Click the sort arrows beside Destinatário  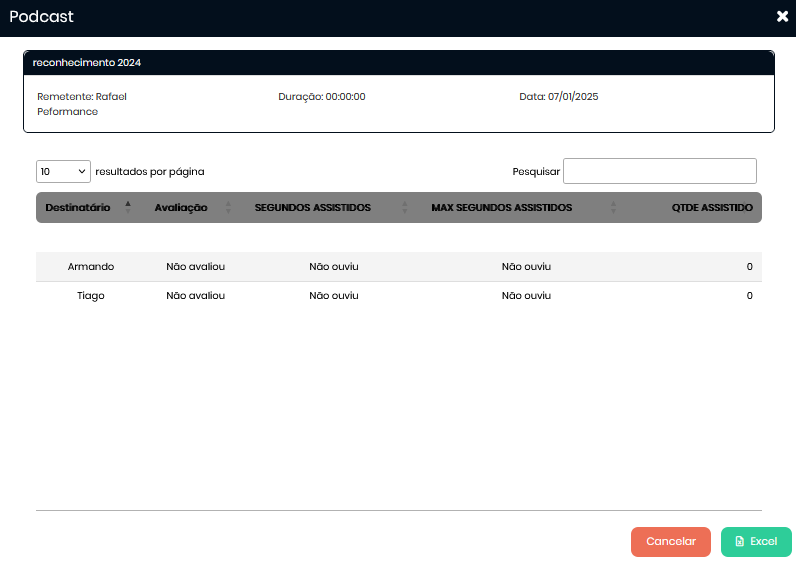128,207
